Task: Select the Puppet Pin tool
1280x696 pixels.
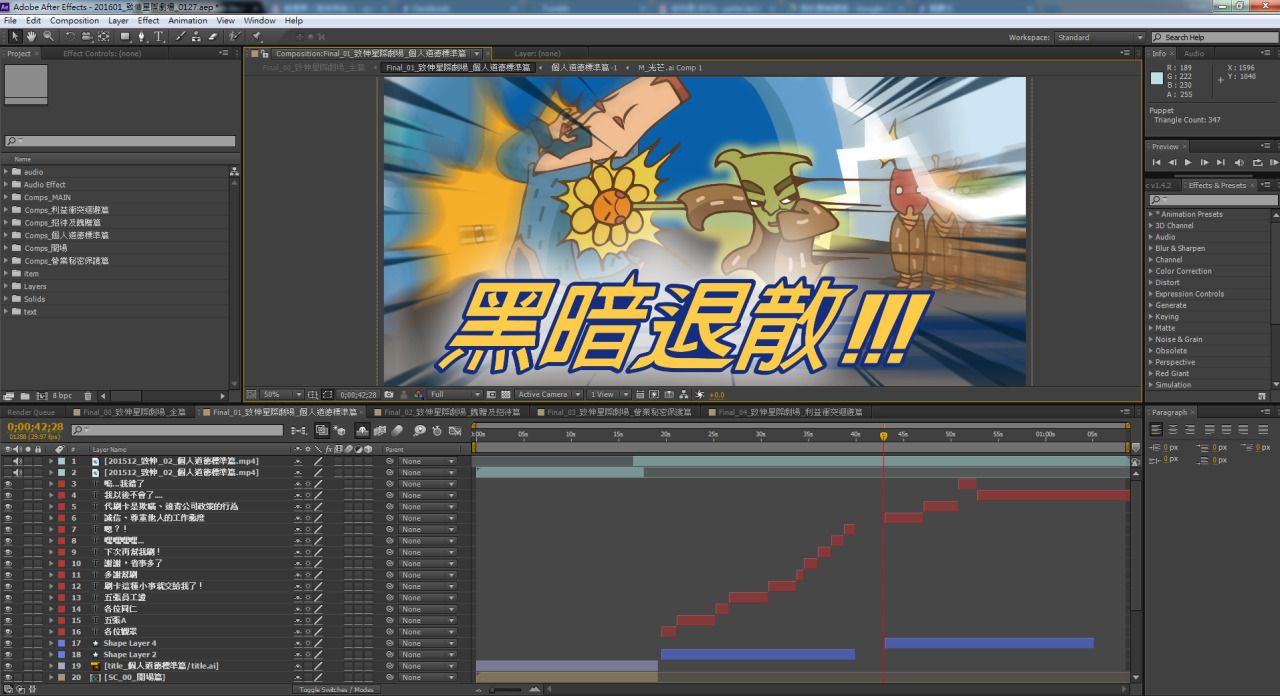Action: tap(257, 36)
